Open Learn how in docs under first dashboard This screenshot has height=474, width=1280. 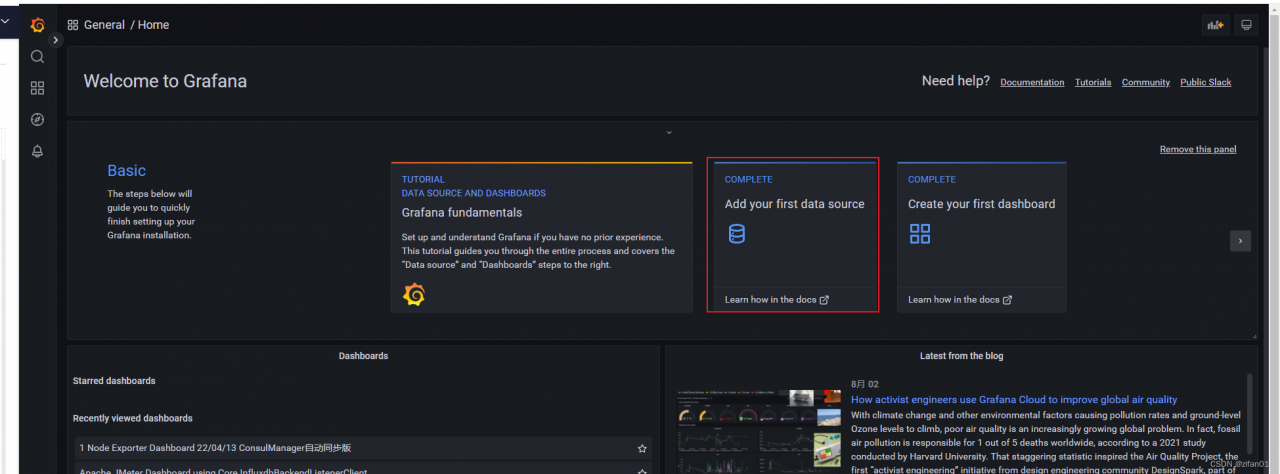pos(960,299)
